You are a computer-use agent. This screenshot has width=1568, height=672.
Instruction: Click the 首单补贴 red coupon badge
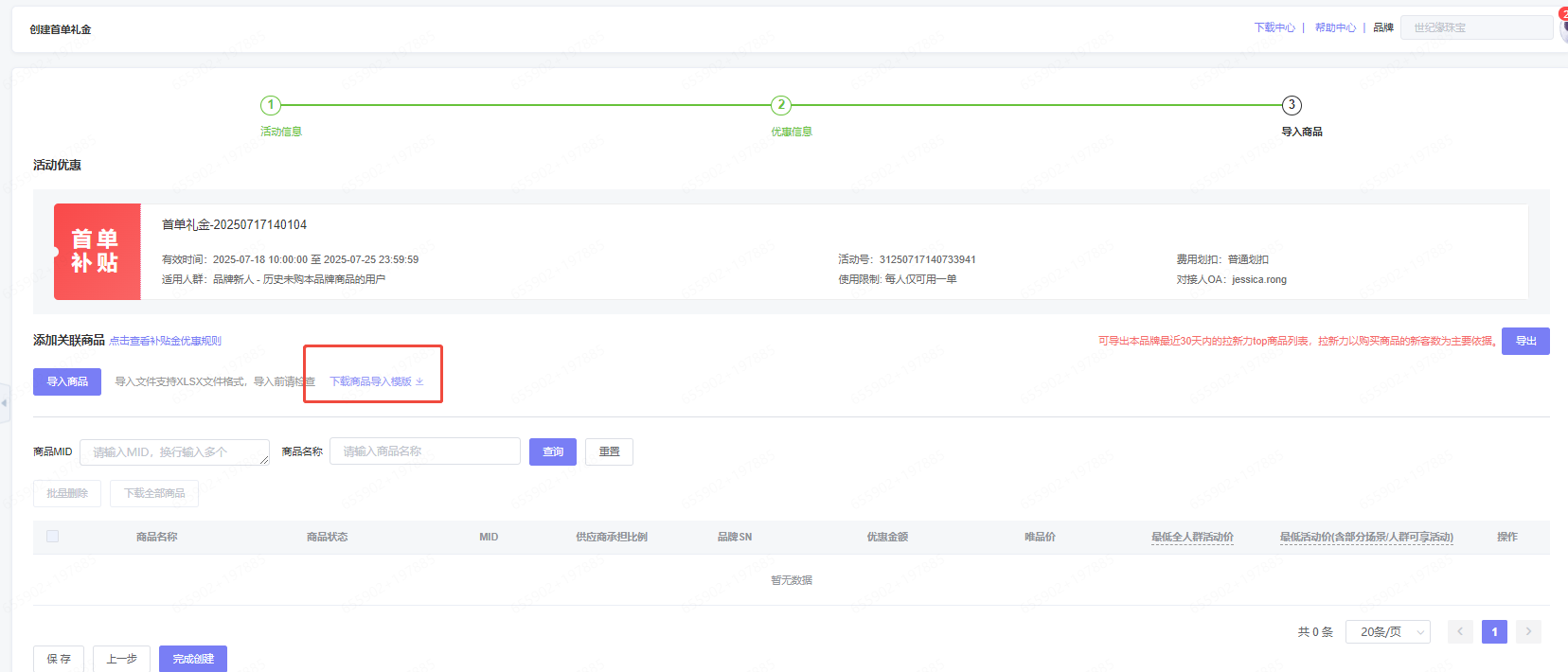pyautogui.click(x=97, y=252)
